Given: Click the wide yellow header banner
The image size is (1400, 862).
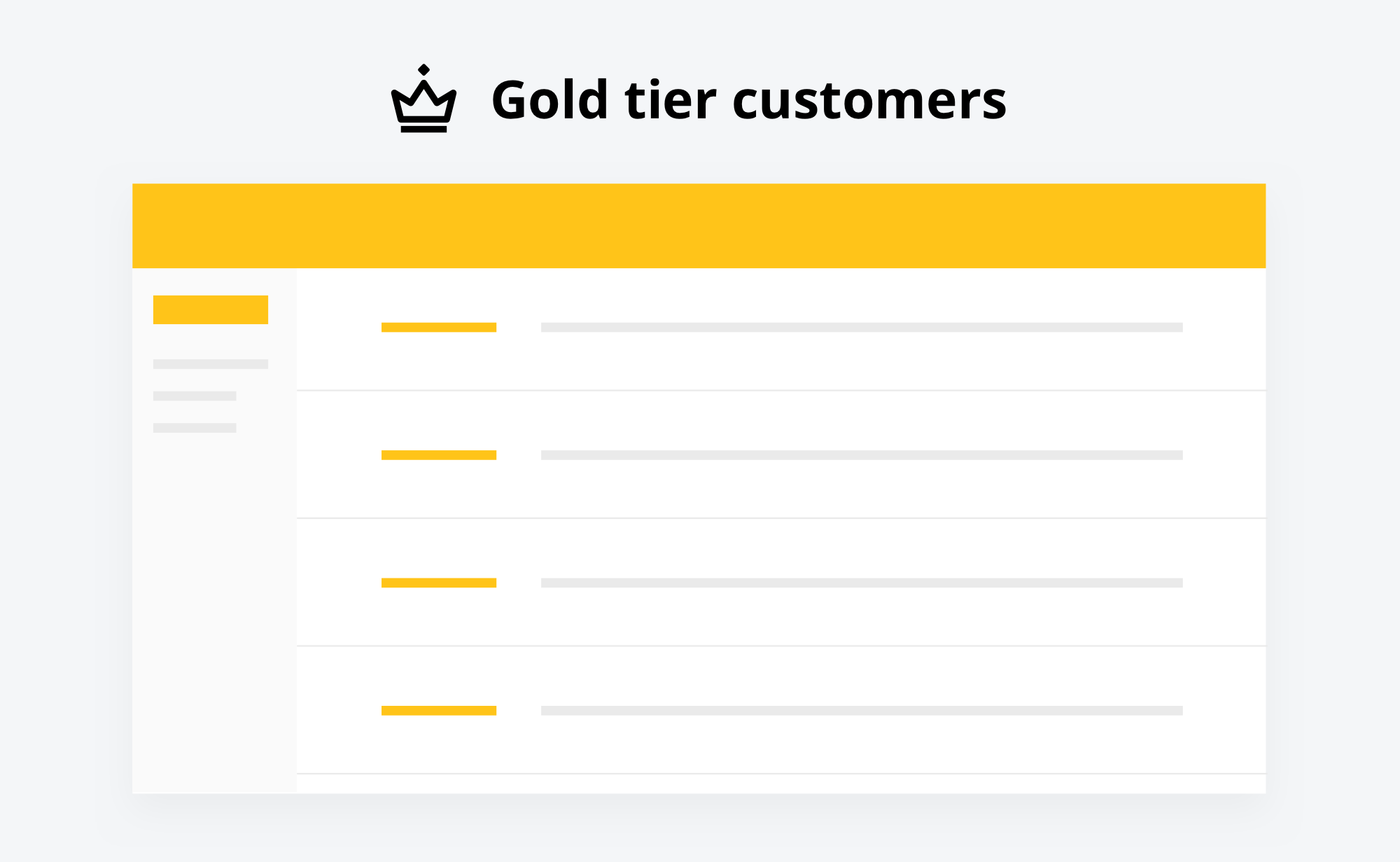Looking at the screenshot, I should click(699, 225).
